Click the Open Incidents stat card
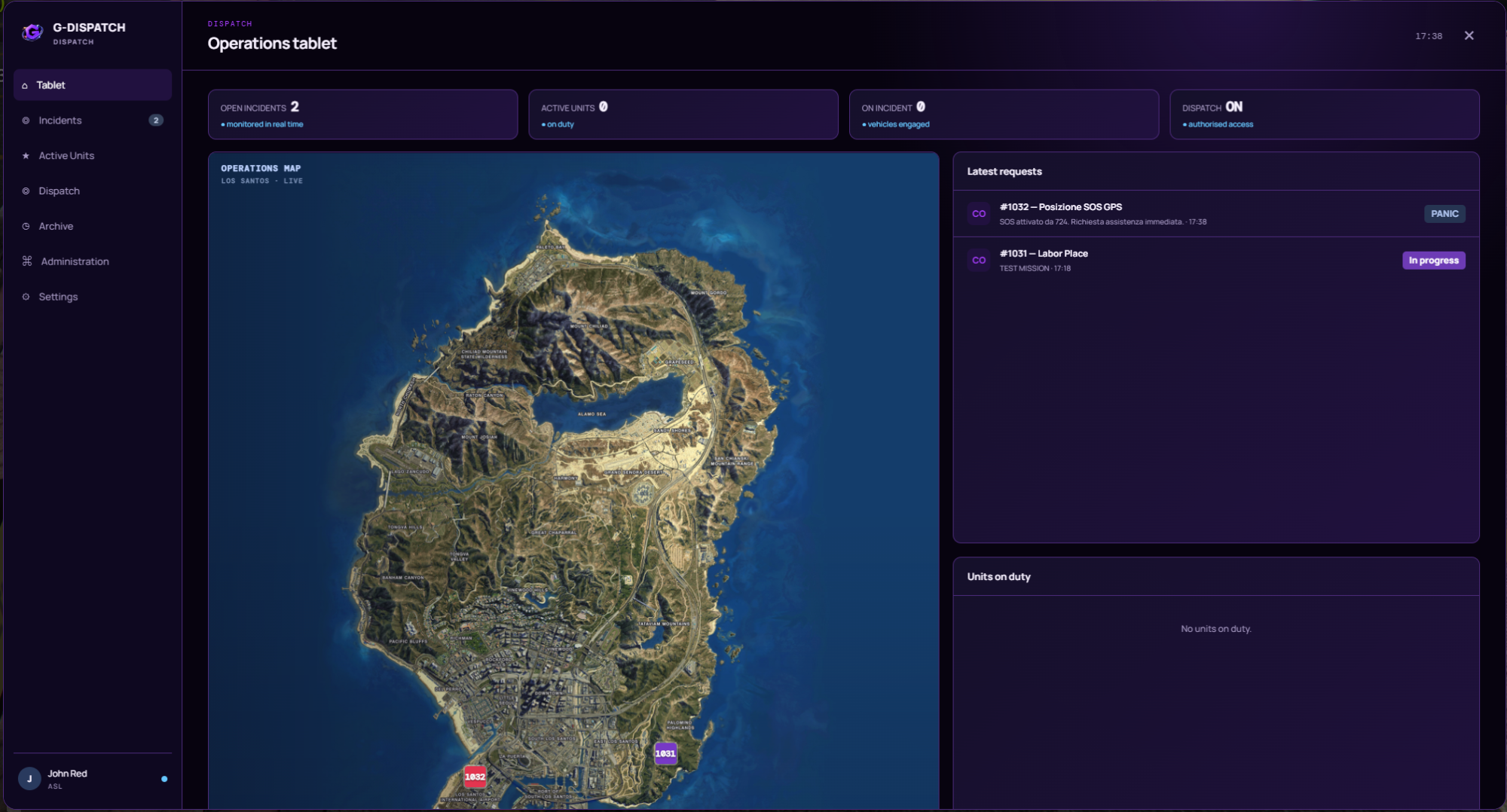The image size is (1507, 812). 362,114
